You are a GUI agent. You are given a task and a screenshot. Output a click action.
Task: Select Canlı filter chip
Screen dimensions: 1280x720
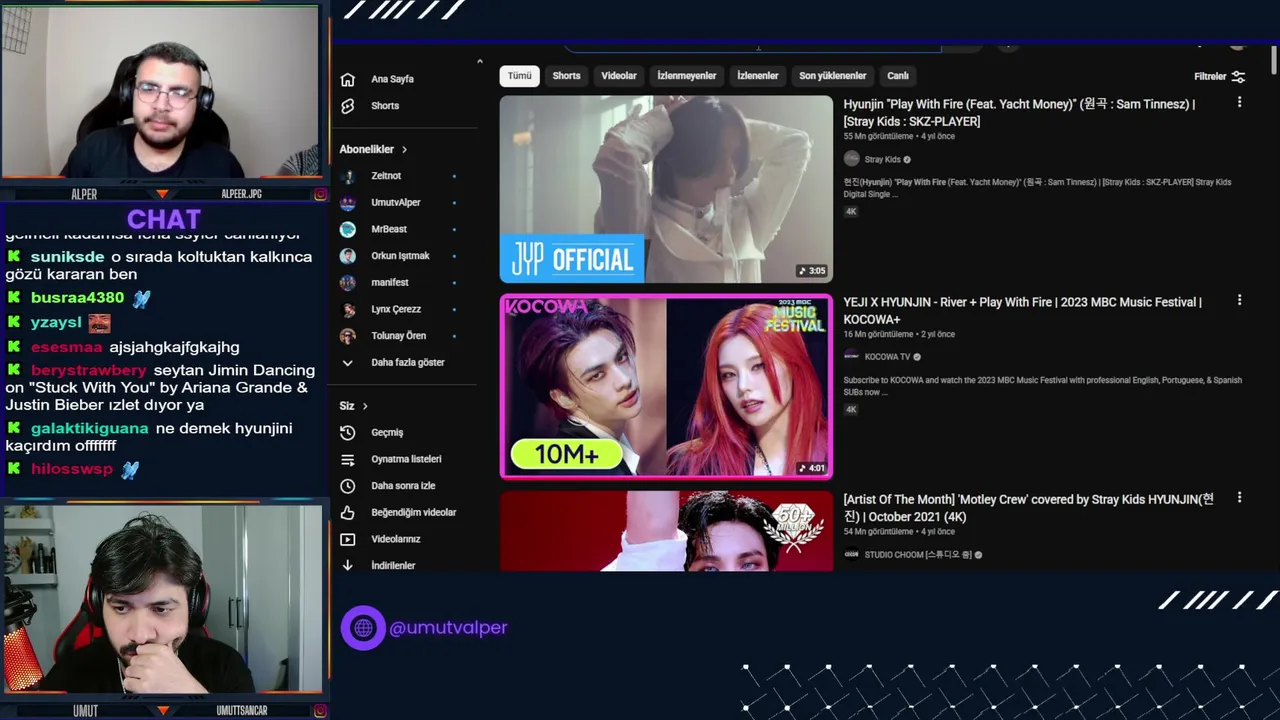click(x=898, y=76)
